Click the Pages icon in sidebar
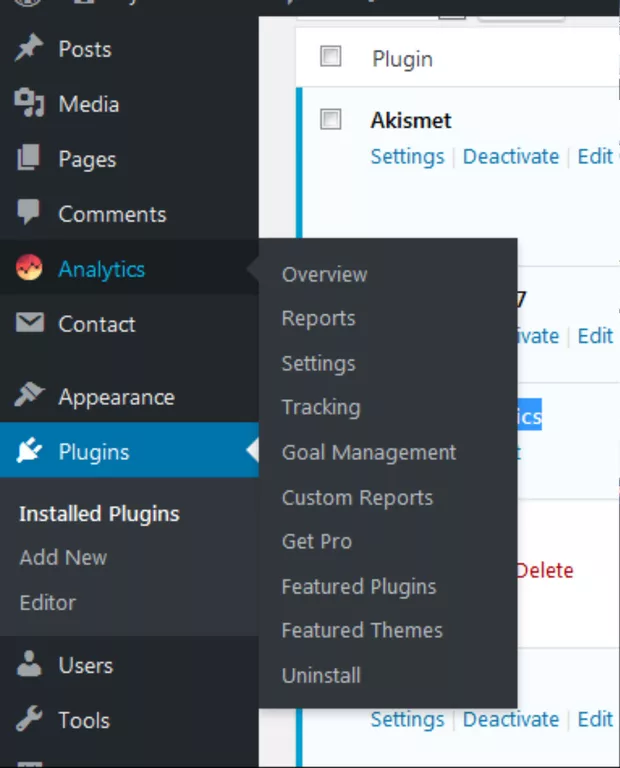Viewport: 620px width, 768px height. (x=29, y=159)
